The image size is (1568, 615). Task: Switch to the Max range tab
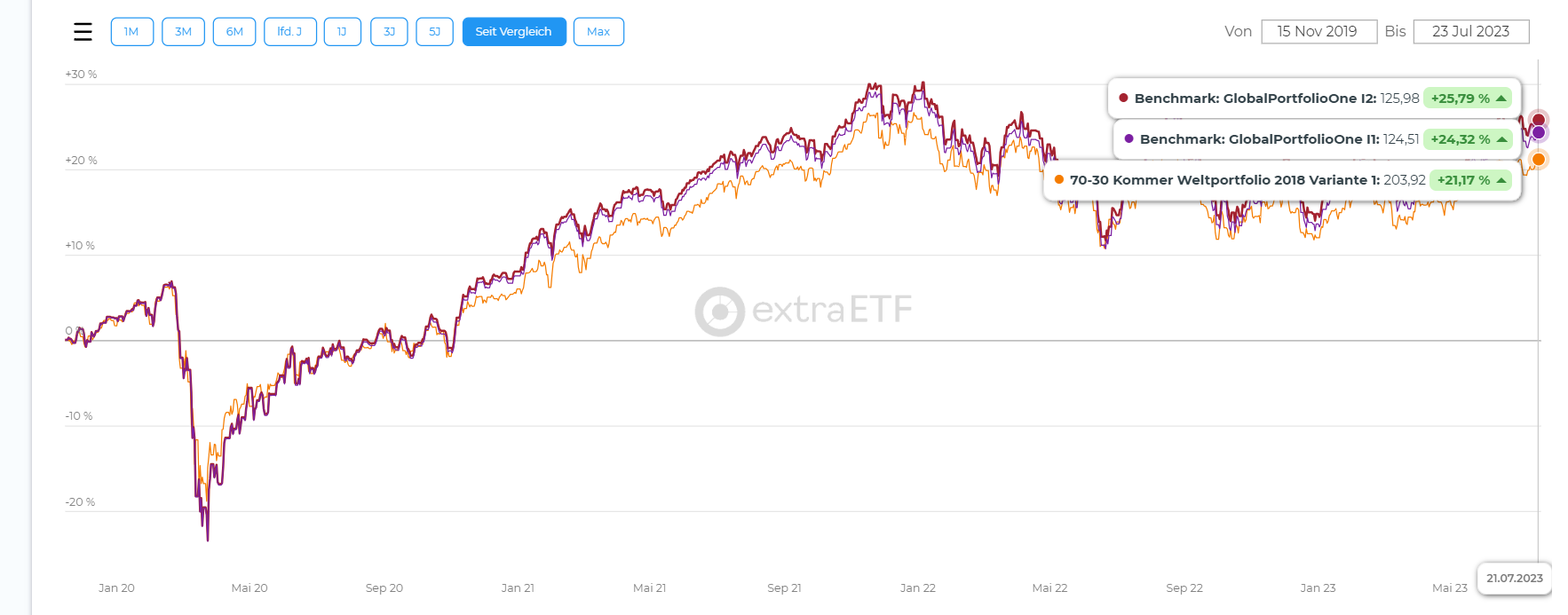598,32
